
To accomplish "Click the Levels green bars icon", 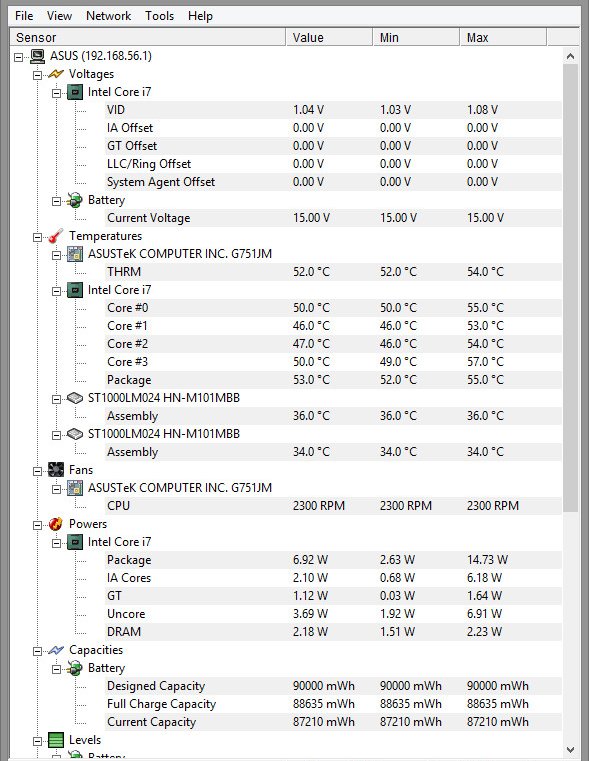I will 56,740.
